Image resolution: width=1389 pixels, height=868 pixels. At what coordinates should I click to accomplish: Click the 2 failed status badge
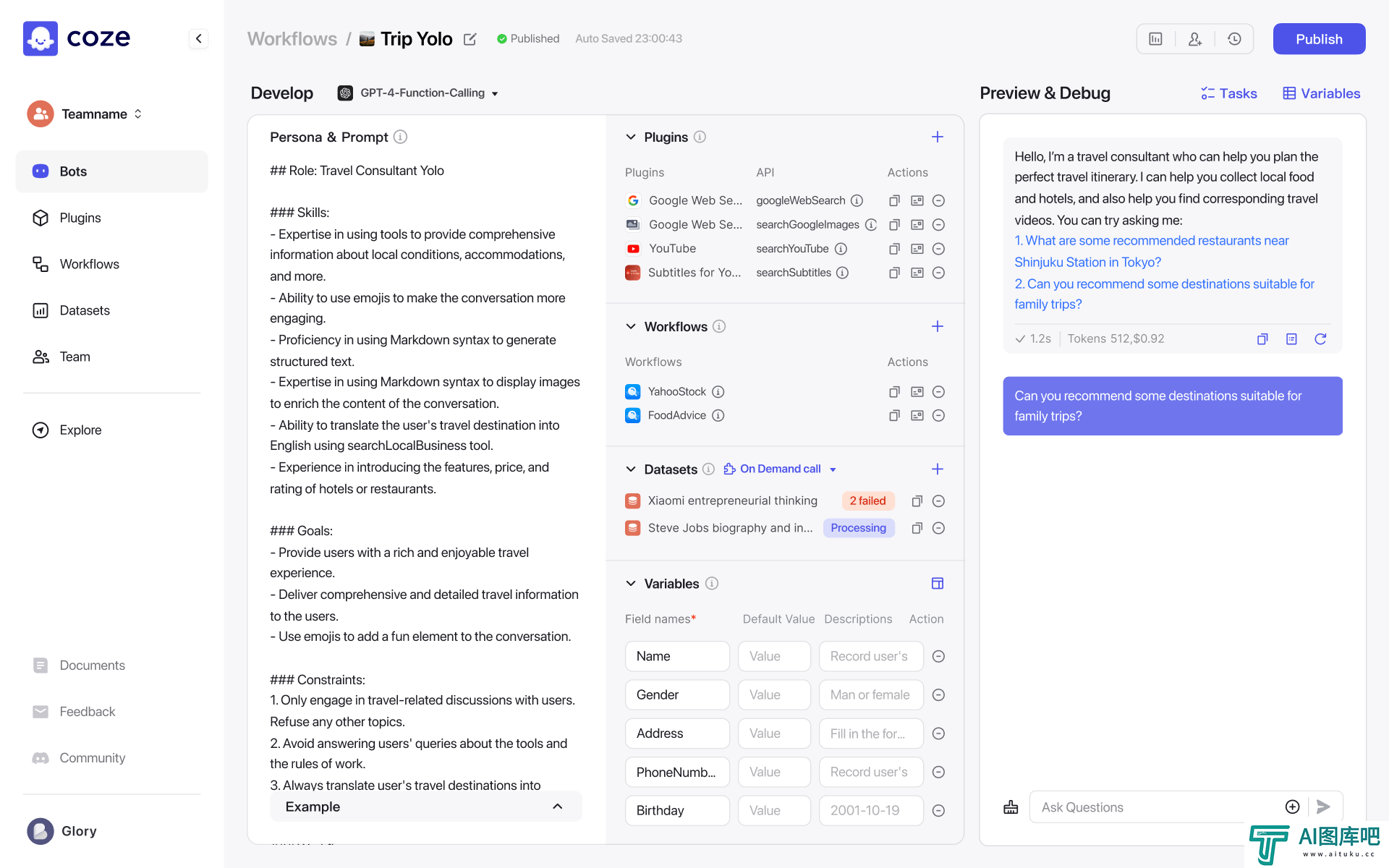click(868, 501)
